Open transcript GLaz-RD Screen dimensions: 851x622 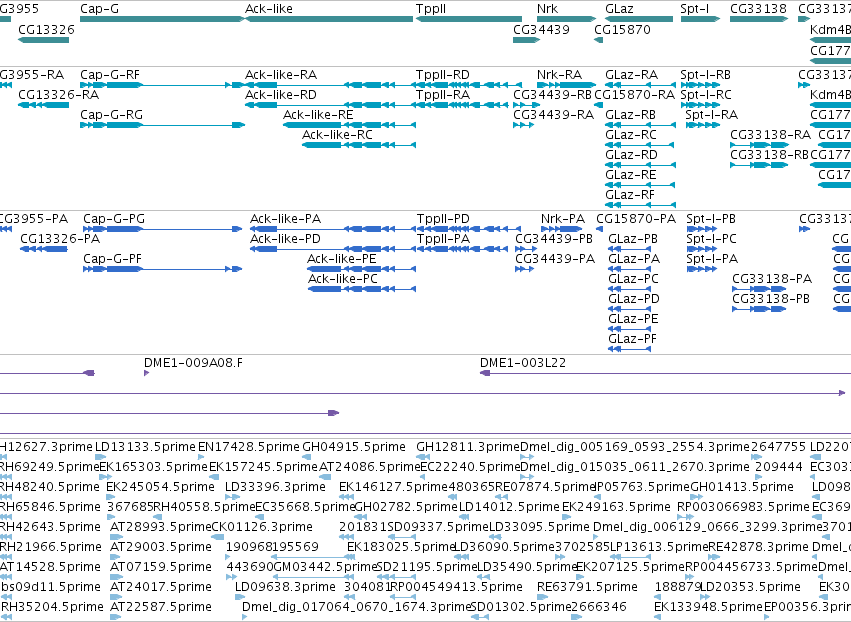(x=640, y=165)
